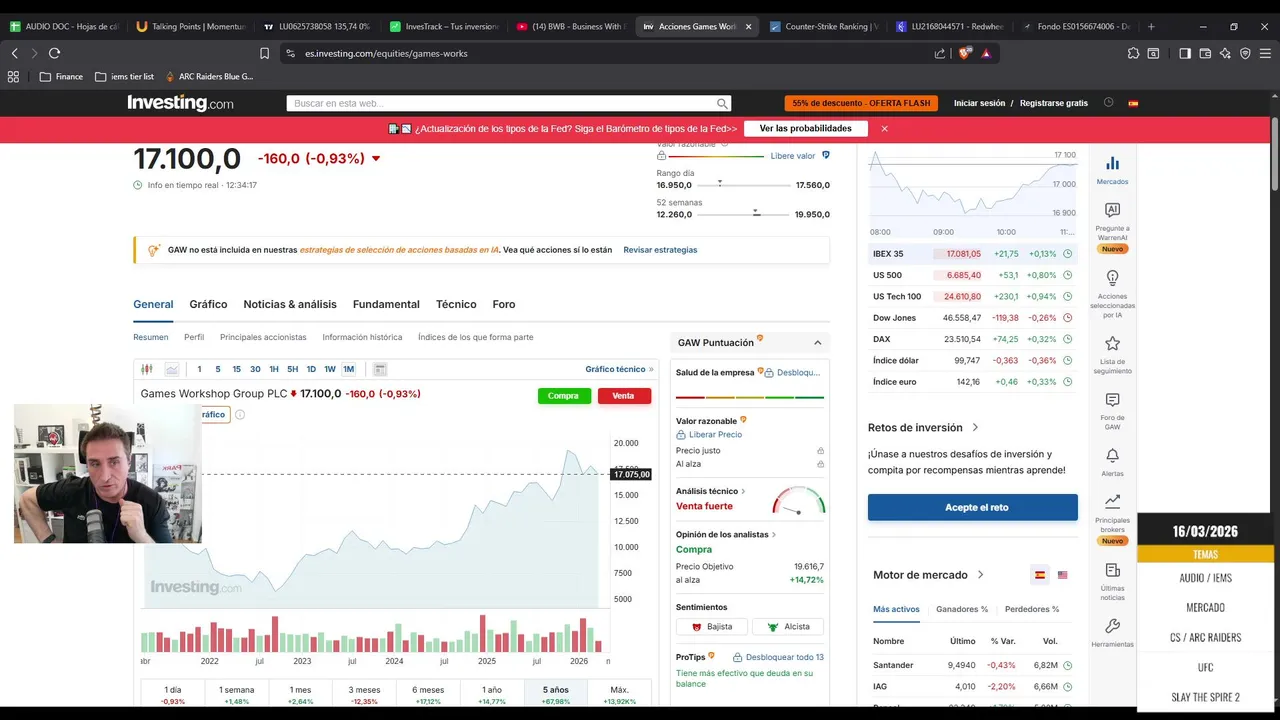Click the green Compra button
This screenshot has width=1280, height=720.
[x=563, y=396]
